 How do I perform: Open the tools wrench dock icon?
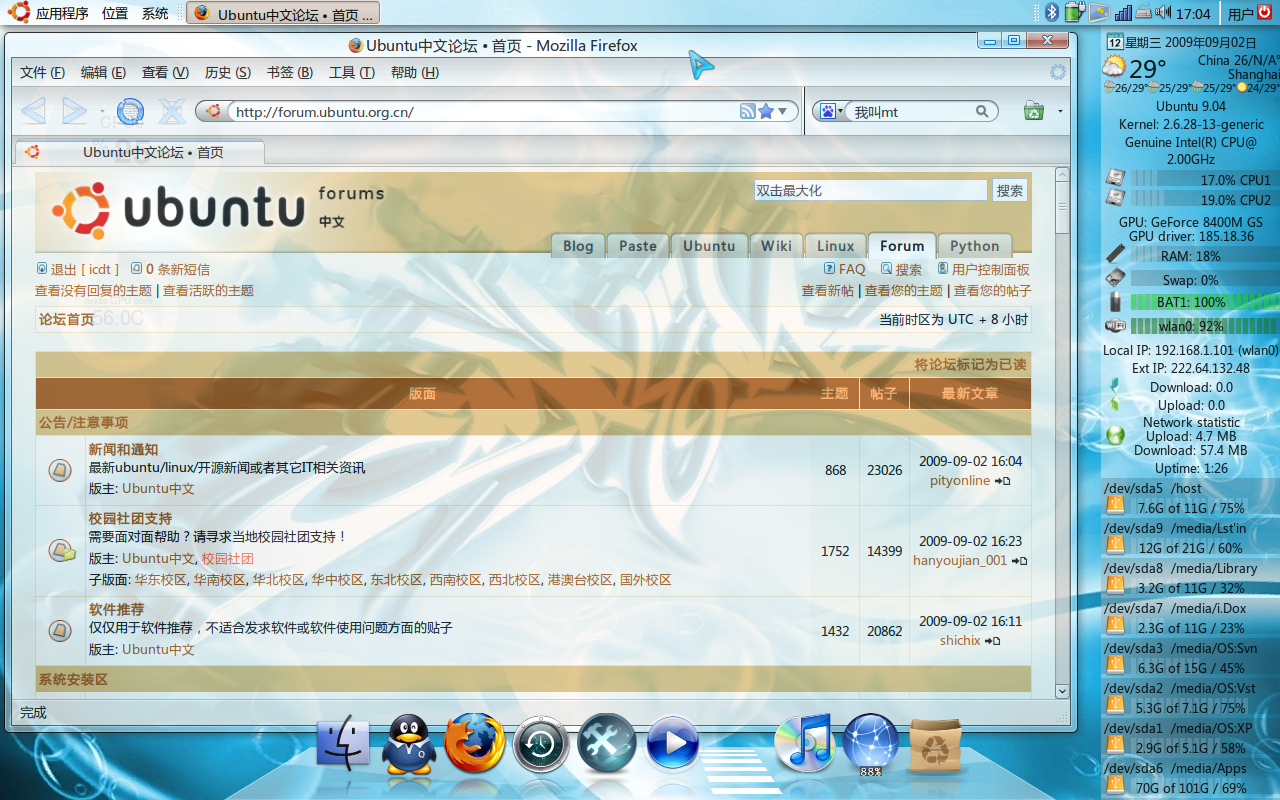[x=607, y=743]
